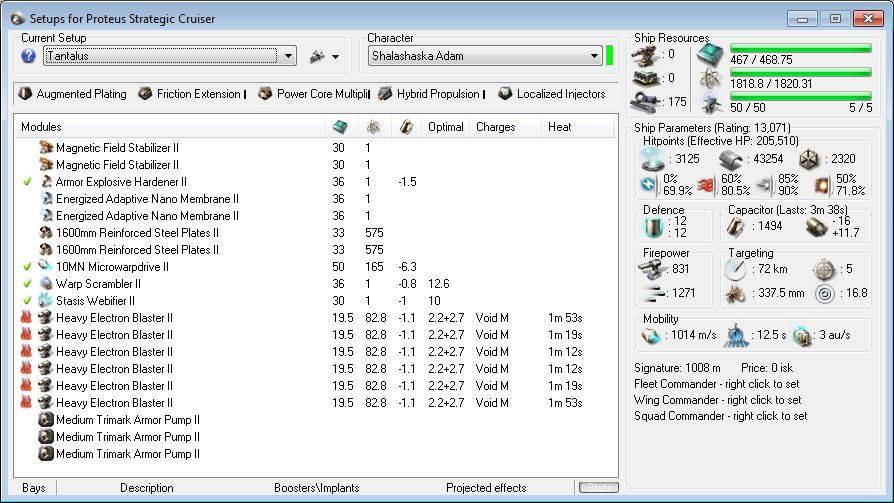894x503 pixels.
Task: Open the Character Shalashaska Adam dropdown
Action: (485, 56)
